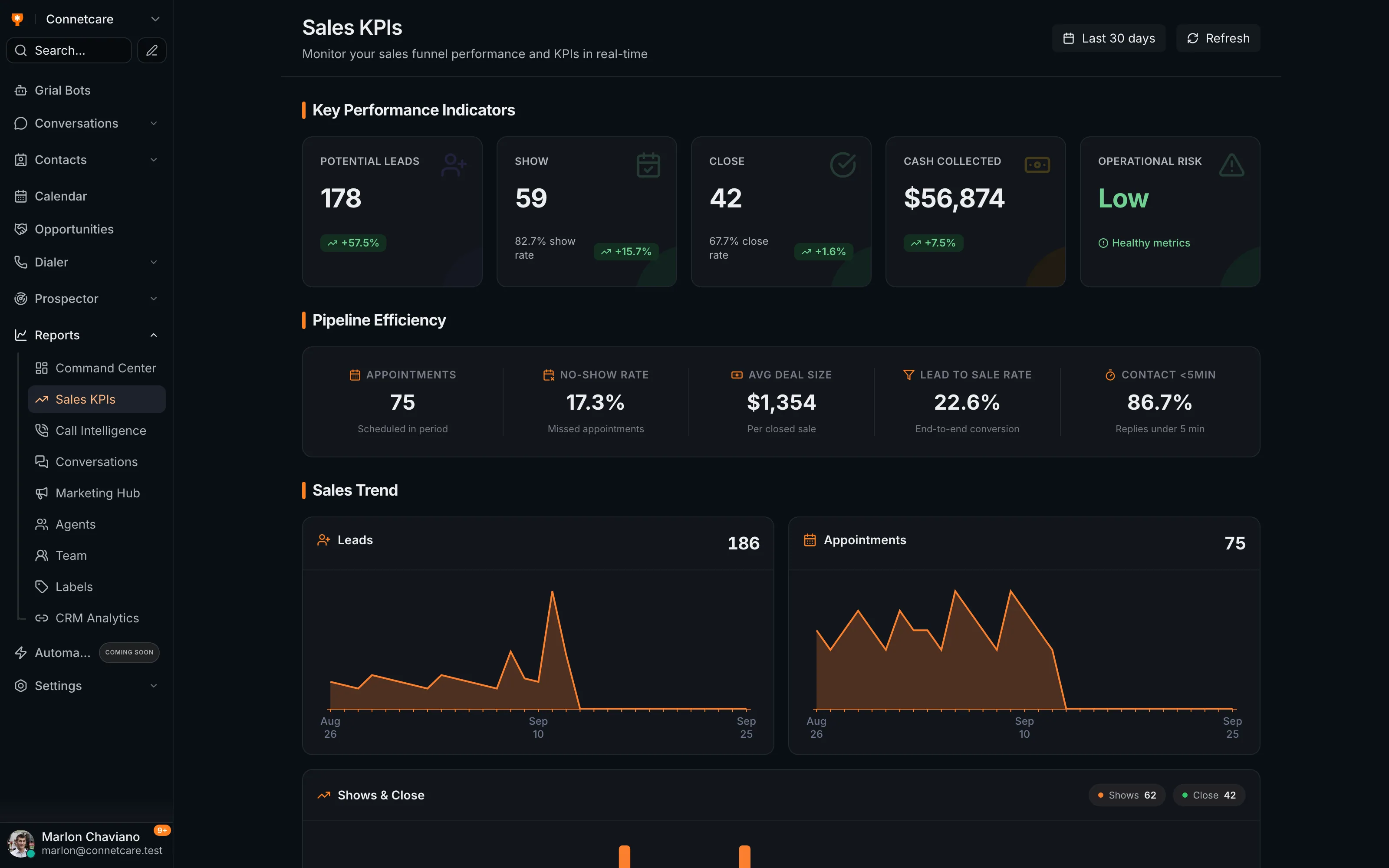Open the Calendar page in sidebar
Screen dimensions: 1389x868
86,196
